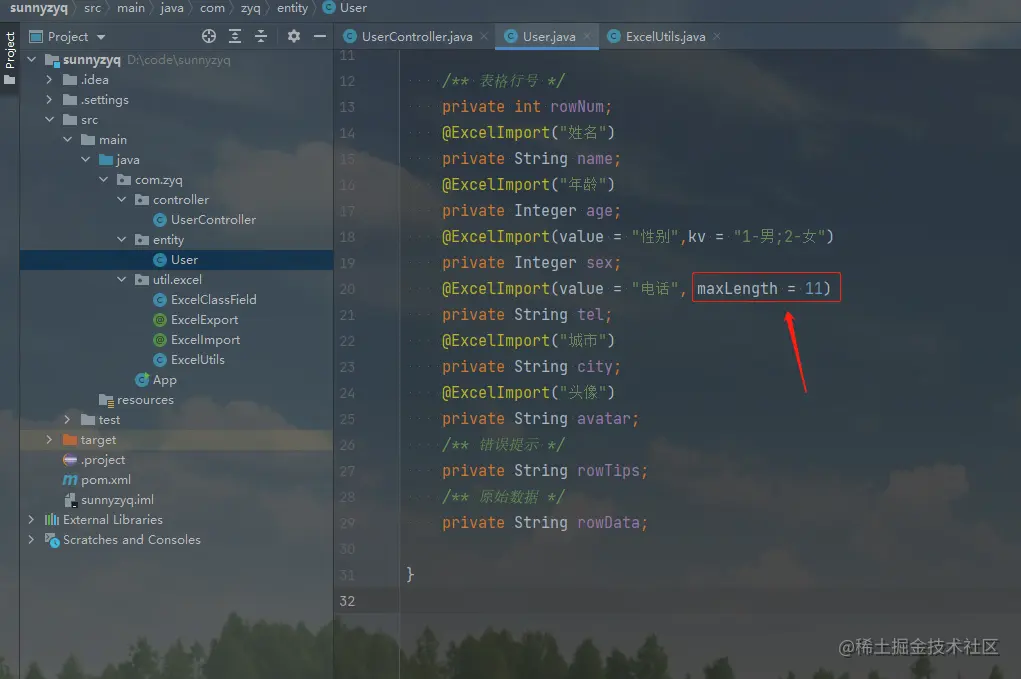Click the src breadcrumb in navigation bar
Viewport: 1021px width, 679px height.
92,8
